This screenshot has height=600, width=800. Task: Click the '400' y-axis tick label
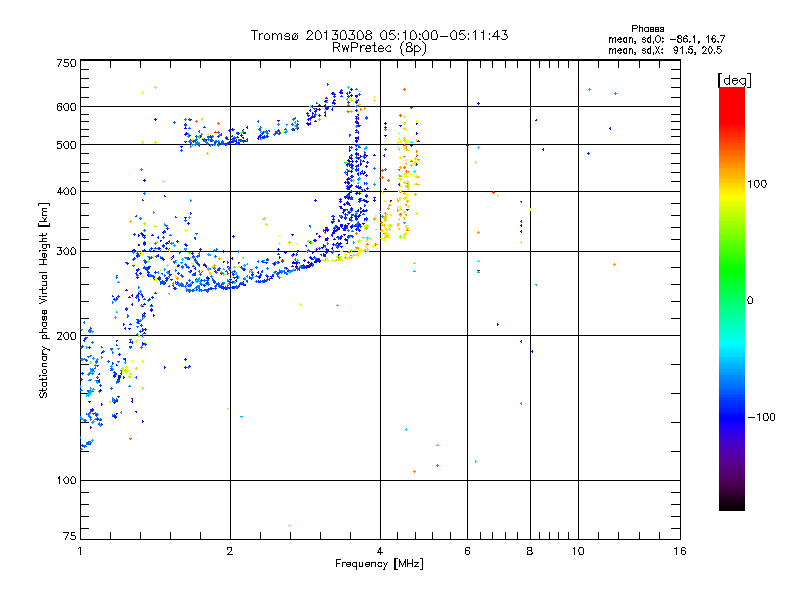click(66, 192)
